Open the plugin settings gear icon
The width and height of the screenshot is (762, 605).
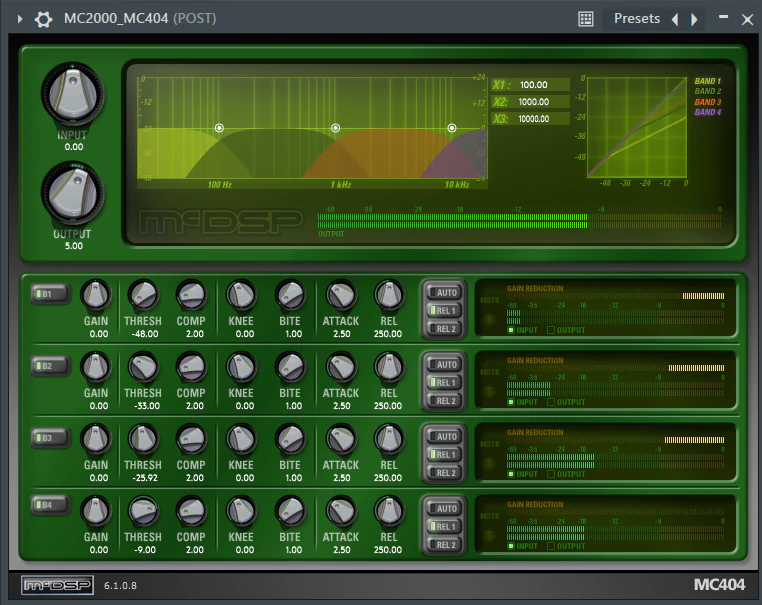click(x=43, y=19)
